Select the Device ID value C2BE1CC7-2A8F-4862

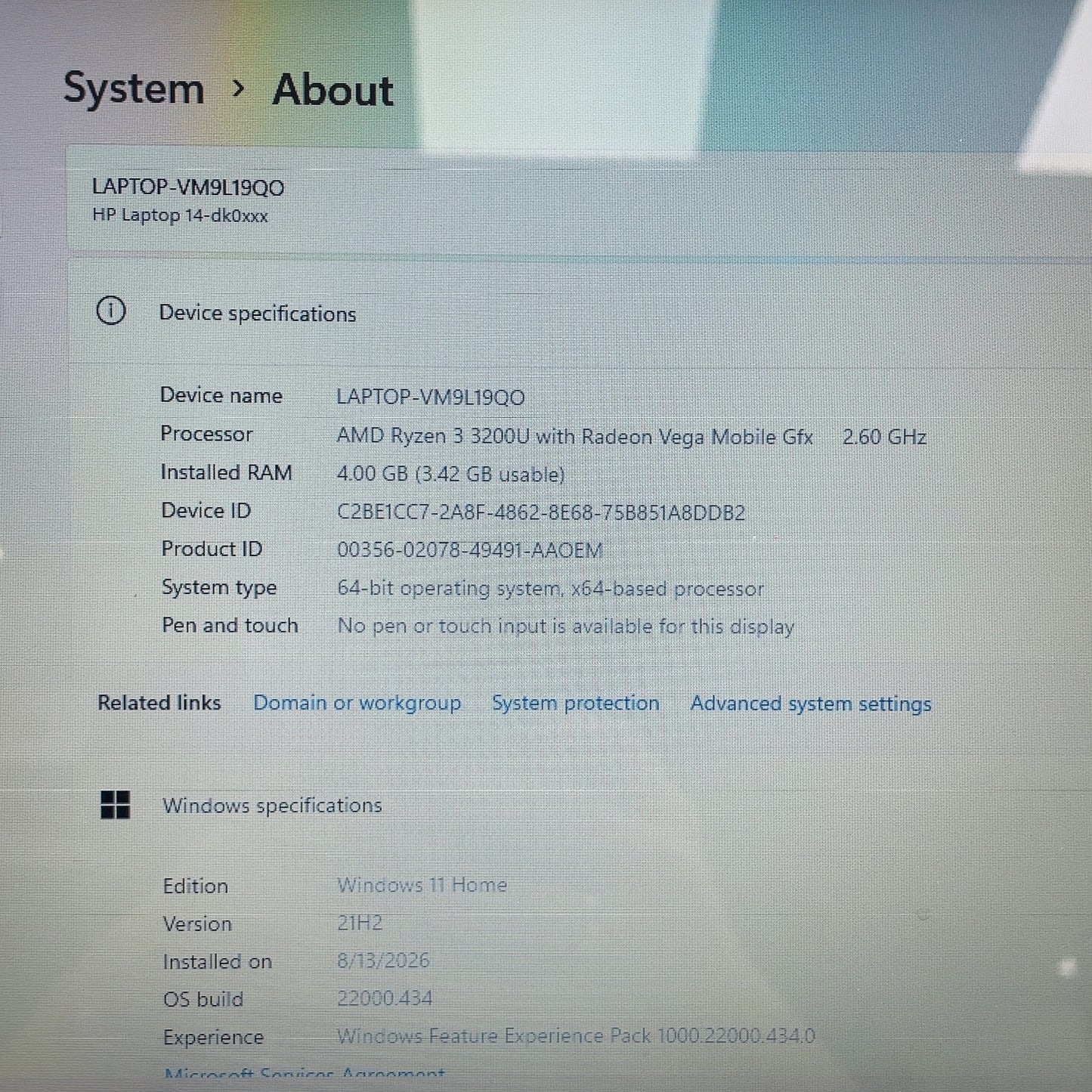(541, 513)
